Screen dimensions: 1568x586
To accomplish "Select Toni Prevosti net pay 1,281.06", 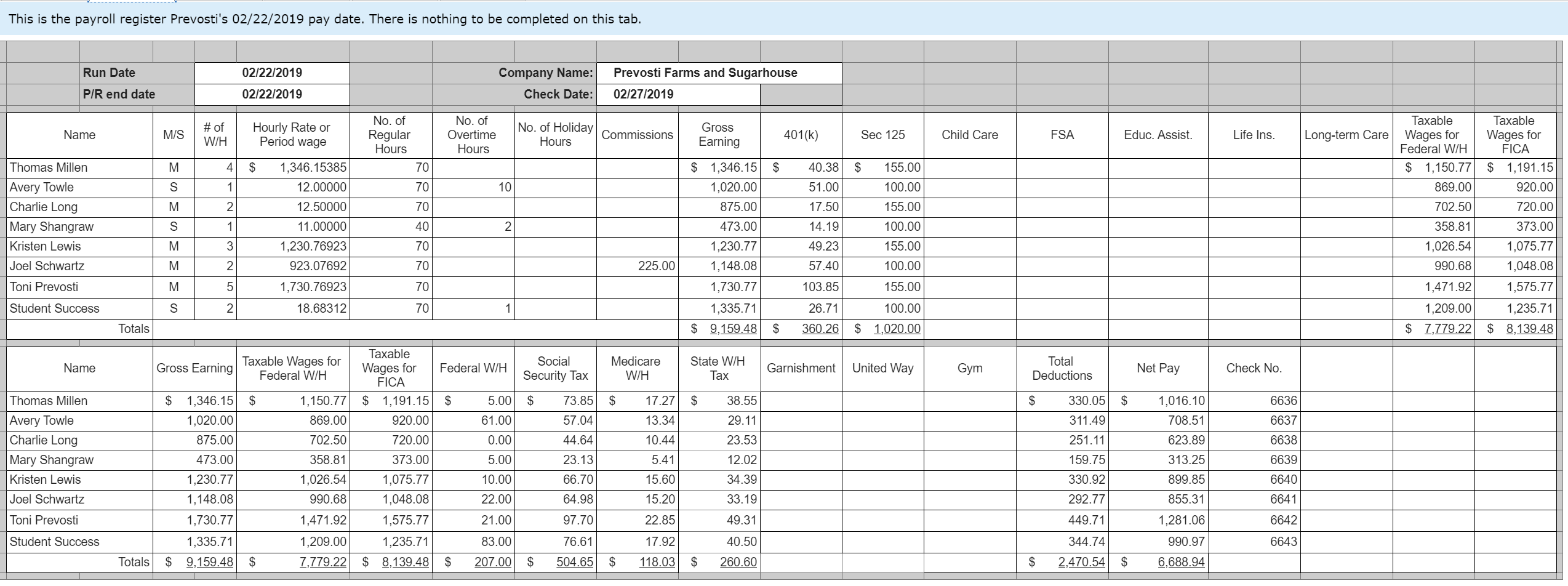I will coord(1158,520).
